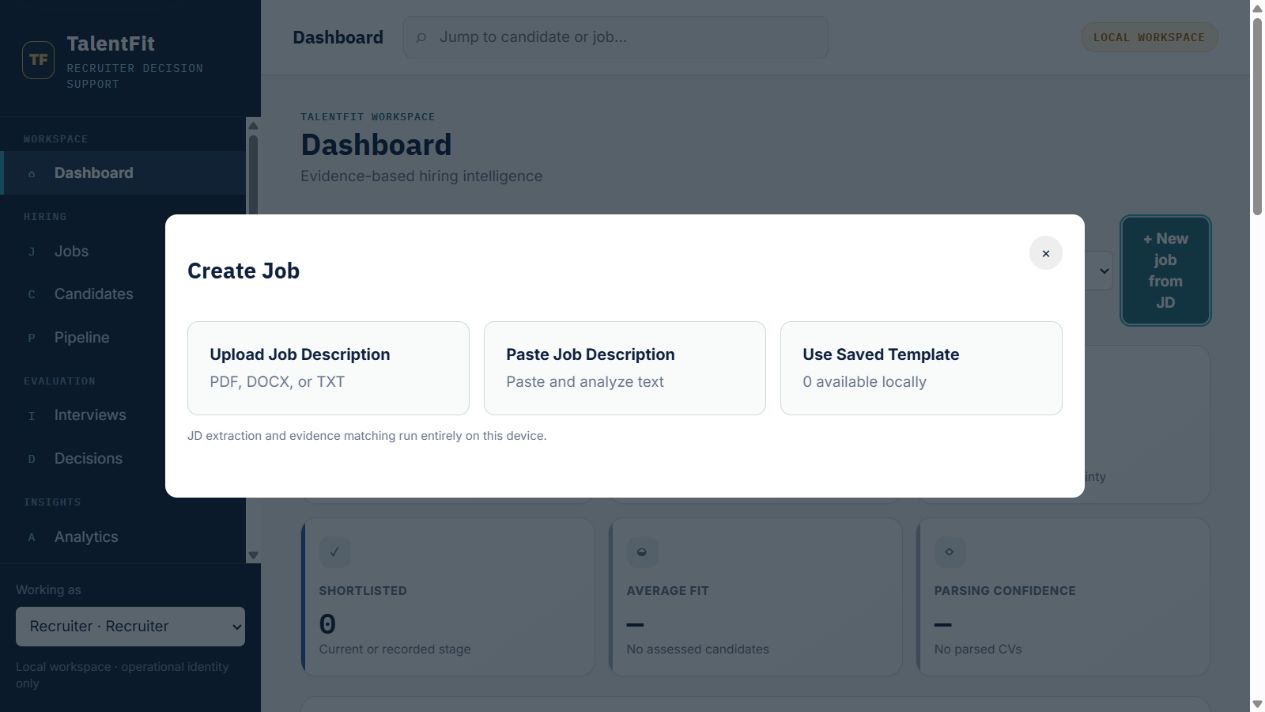Close the Create Job dialog
The width and height of the screenshot is (1265, 712).
[1045, 253]
